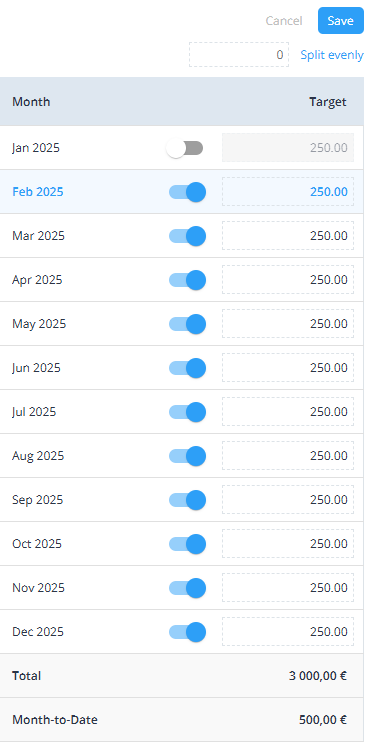Turn off the Aug 2025 toggle
This screenshot has width=380, height=749.
click(187, 456)
